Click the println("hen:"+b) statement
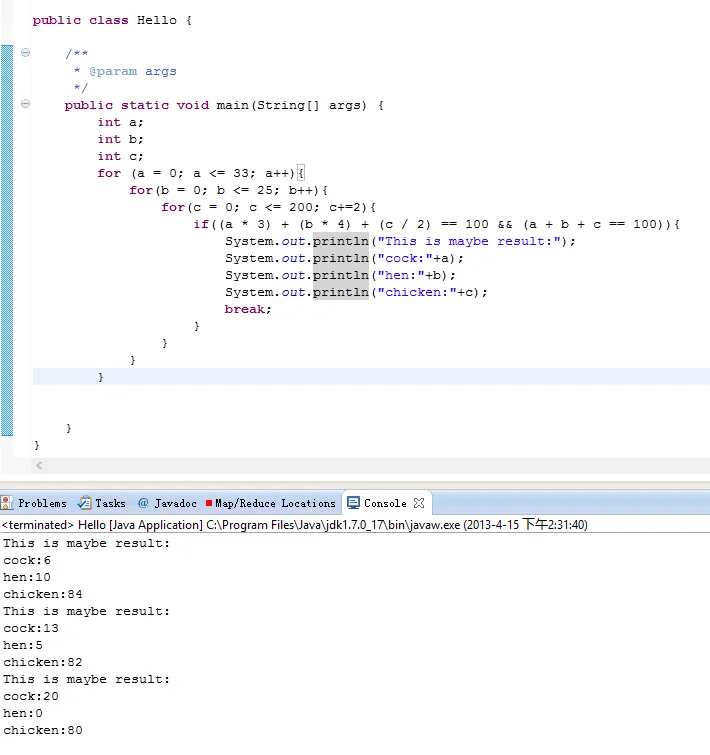This screenshot has width=710, height=755. [x=340, y=275]
